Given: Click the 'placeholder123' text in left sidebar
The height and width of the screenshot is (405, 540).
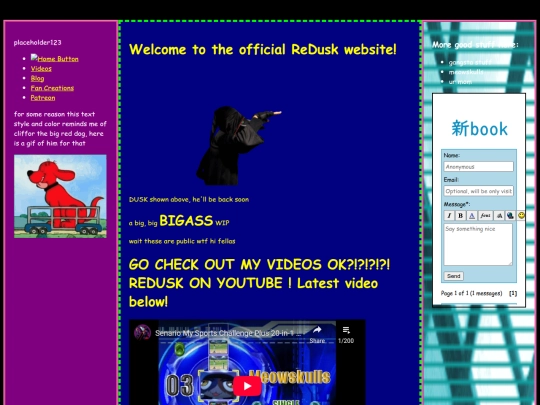Looking at the screenshot, I should coord(38,43).
